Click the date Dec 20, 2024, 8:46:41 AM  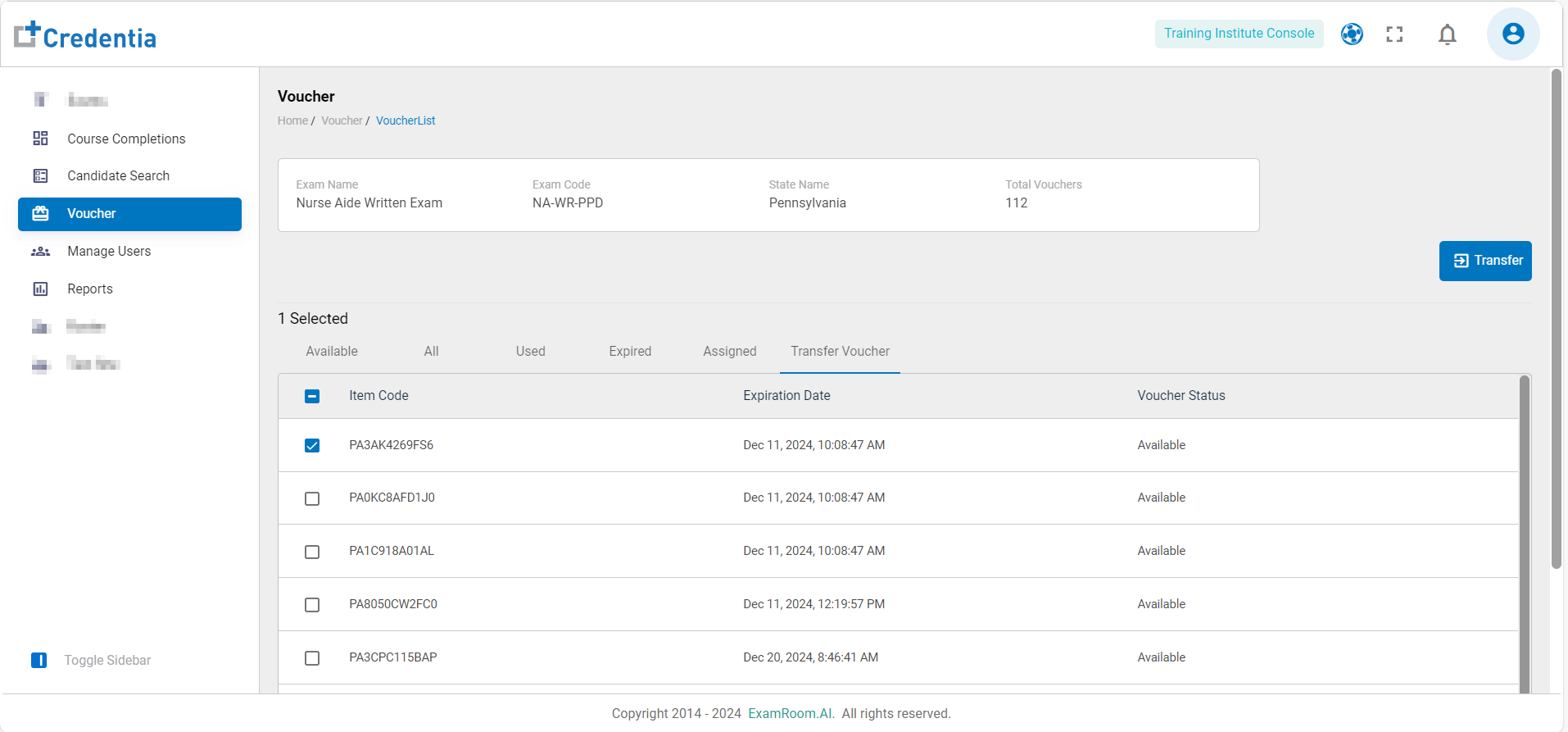pos(810,657)
